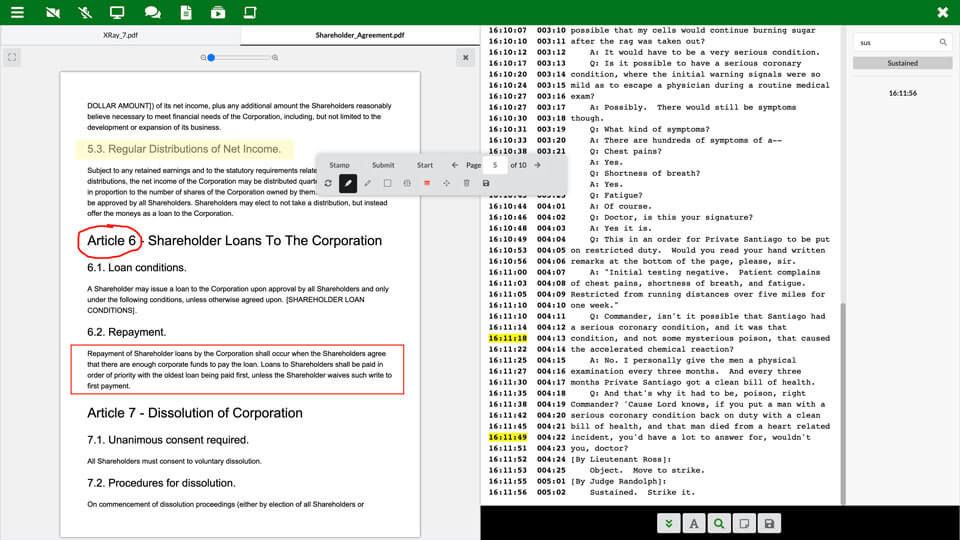Viewport: 960px width, 540px height.
Task: Select the highlighter marker tool
Action: tap(367, 183)
